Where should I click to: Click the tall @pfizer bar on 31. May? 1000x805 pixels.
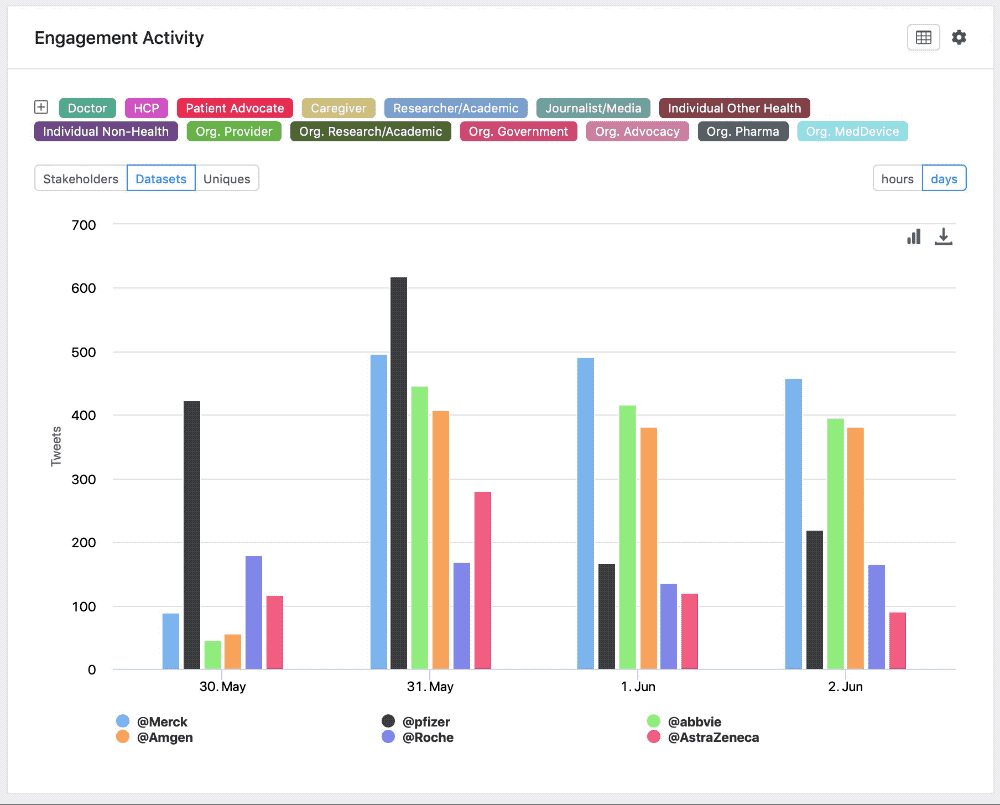point(399,473)
